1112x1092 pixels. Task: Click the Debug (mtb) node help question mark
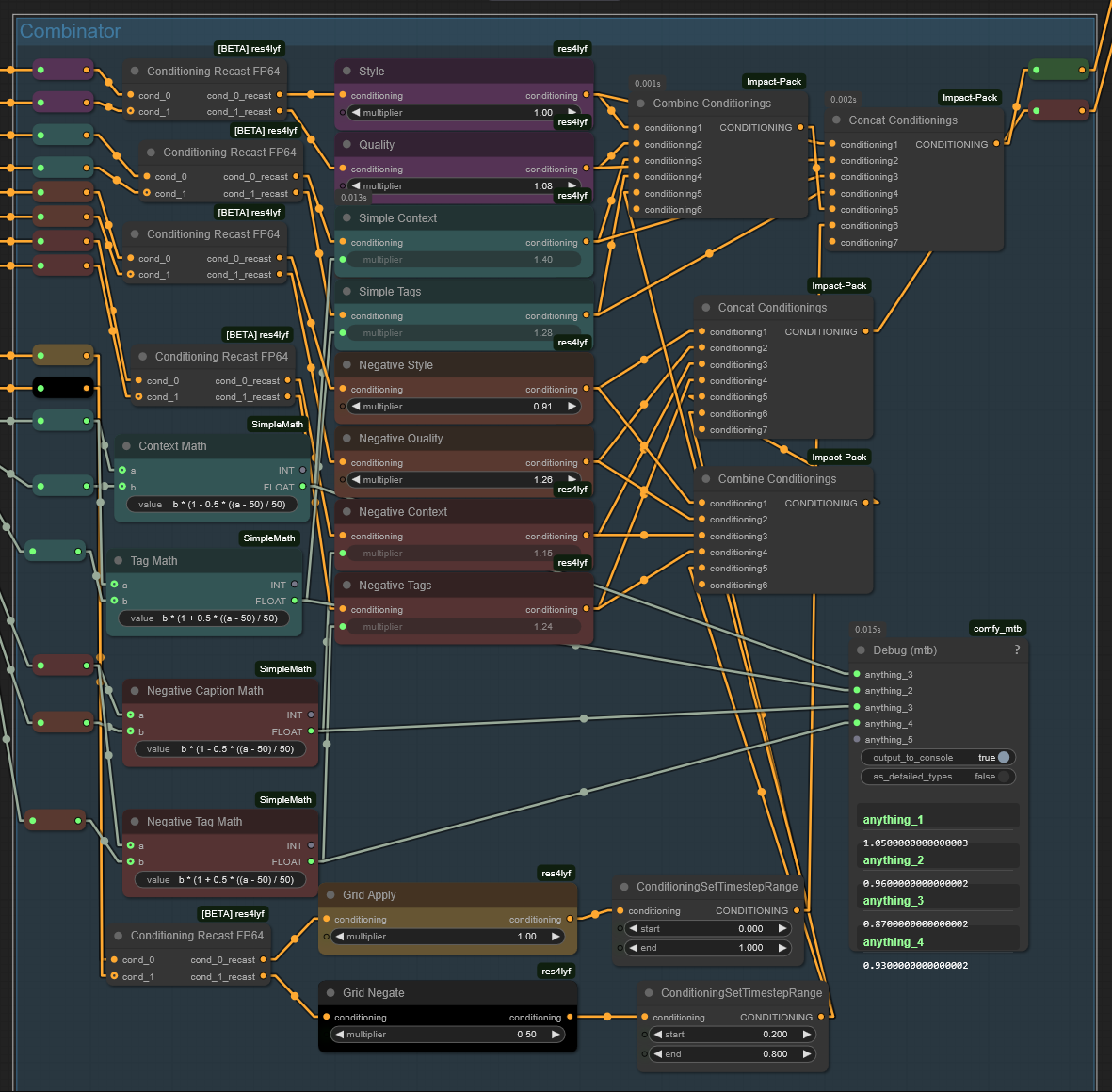pyautogui.click(x=1017, y=650)
